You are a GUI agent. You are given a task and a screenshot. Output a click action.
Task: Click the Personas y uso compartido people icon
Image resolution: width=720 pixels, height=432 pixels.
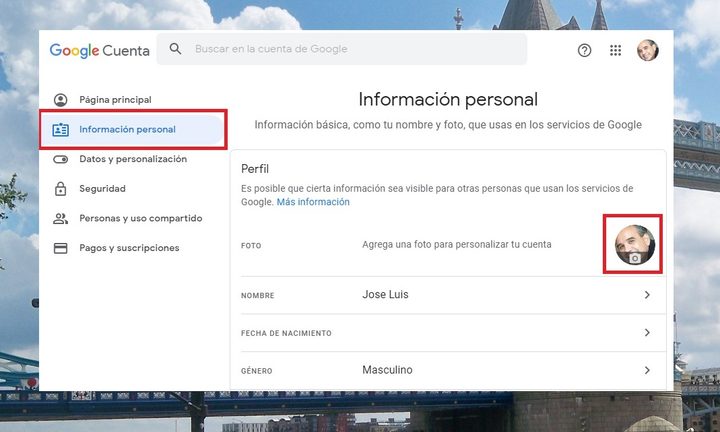click(x=61, y=219)
